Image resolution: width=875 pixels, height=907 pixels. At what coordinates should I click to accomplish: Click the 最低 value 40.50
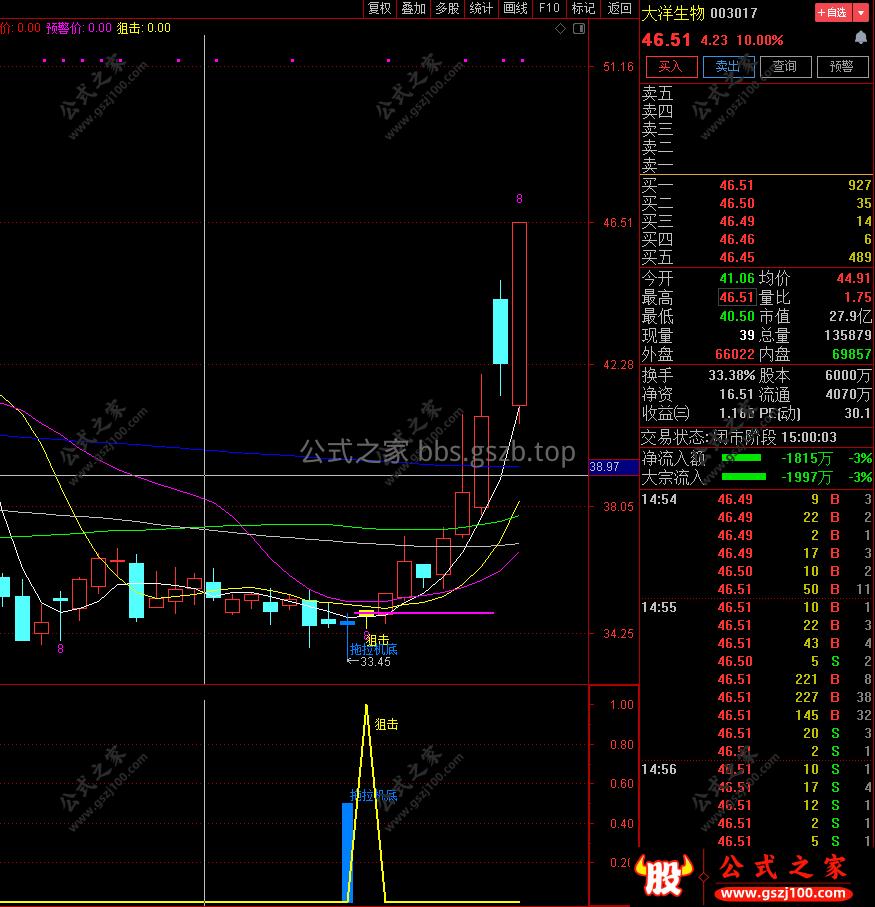coord(737,316)
